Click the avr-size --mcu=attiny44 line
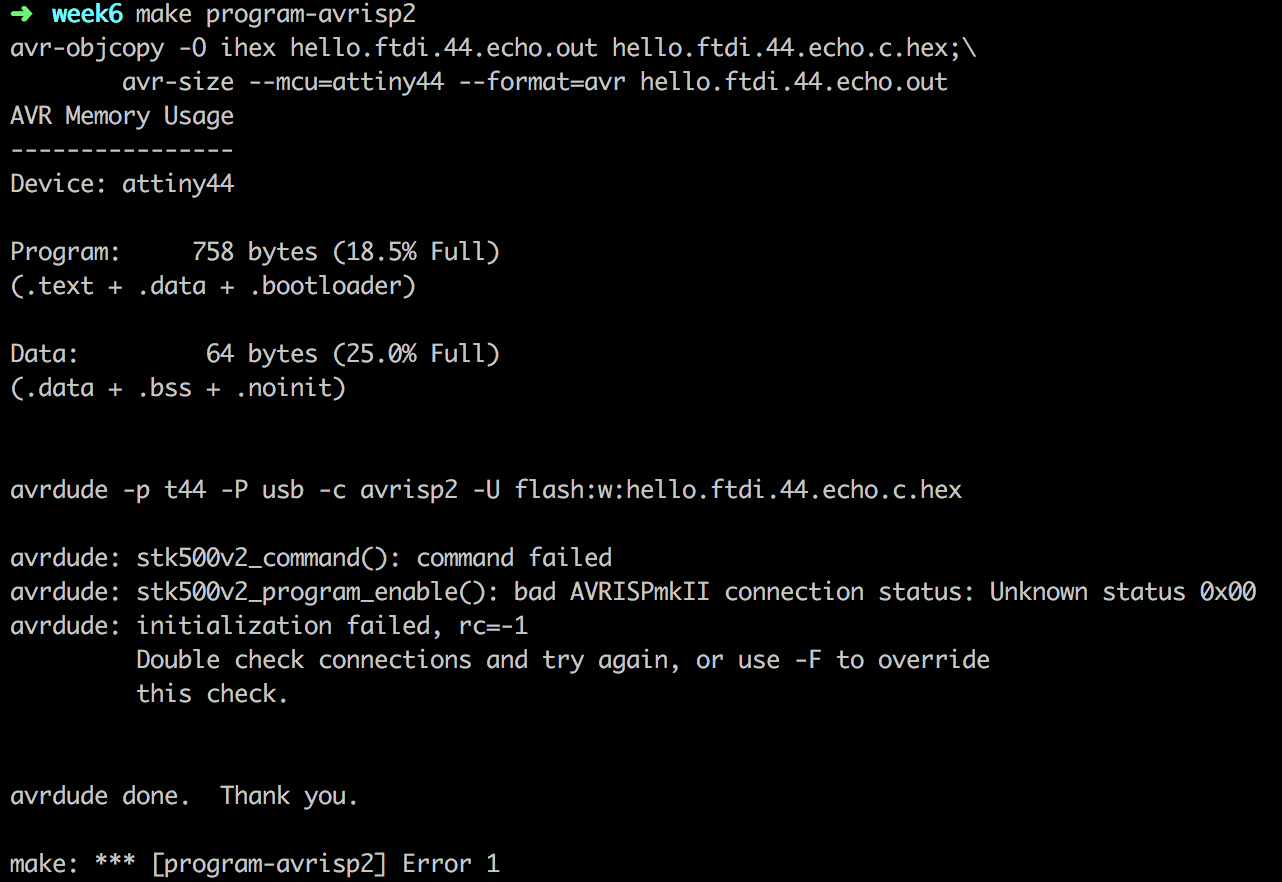The image size is (1282, 882). pos(535,82)
